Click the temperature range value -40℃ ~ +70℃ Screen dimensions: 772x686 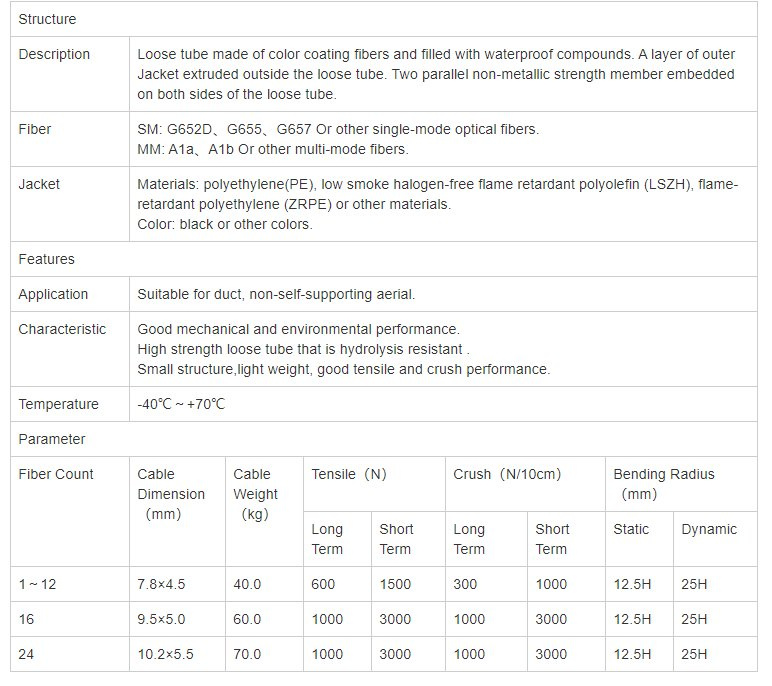[x=181, y=404]
